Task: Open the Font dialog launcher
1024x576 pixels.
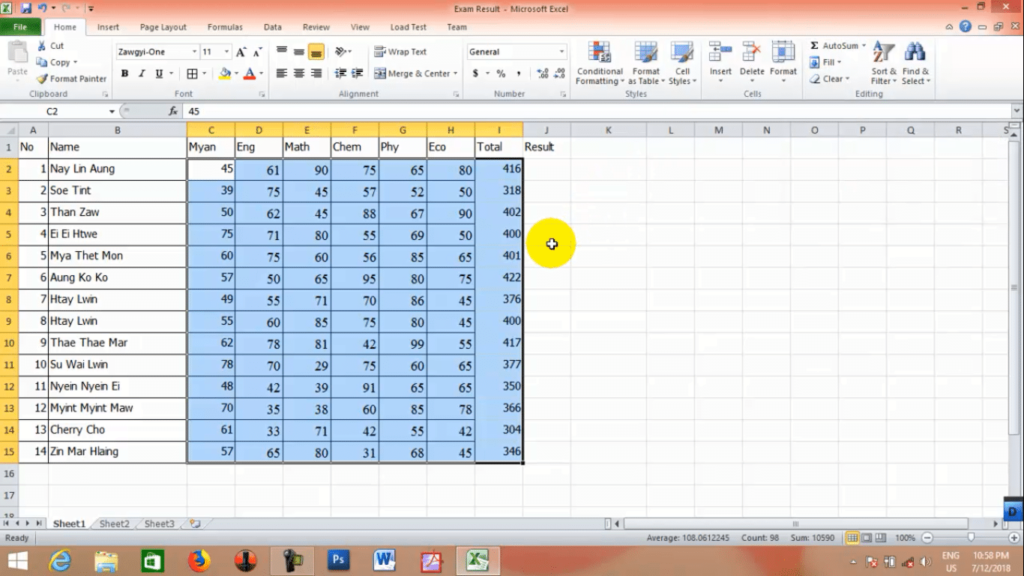Action: 262,95
